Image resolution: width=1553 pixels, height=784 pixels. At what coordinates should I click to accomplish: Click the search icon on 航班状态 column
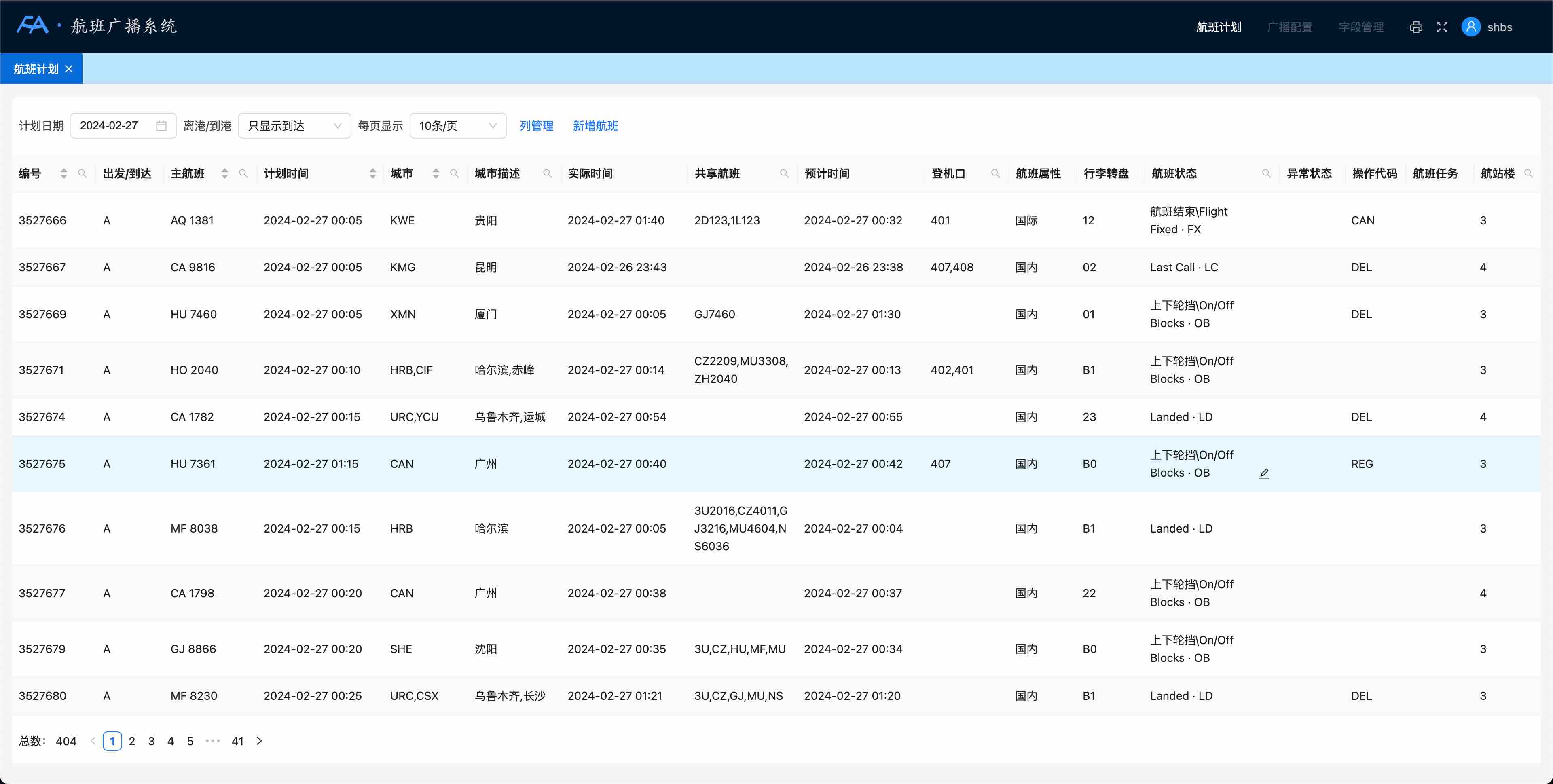(x=1266, y=173)
